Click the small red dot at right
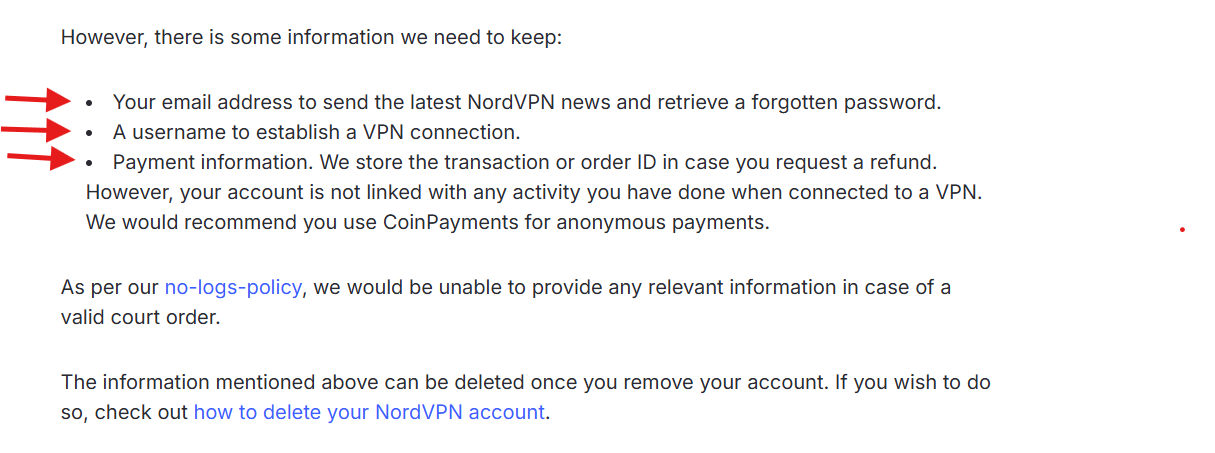This screenshot has height=453, width=1215. click(x=1182, y=230)
